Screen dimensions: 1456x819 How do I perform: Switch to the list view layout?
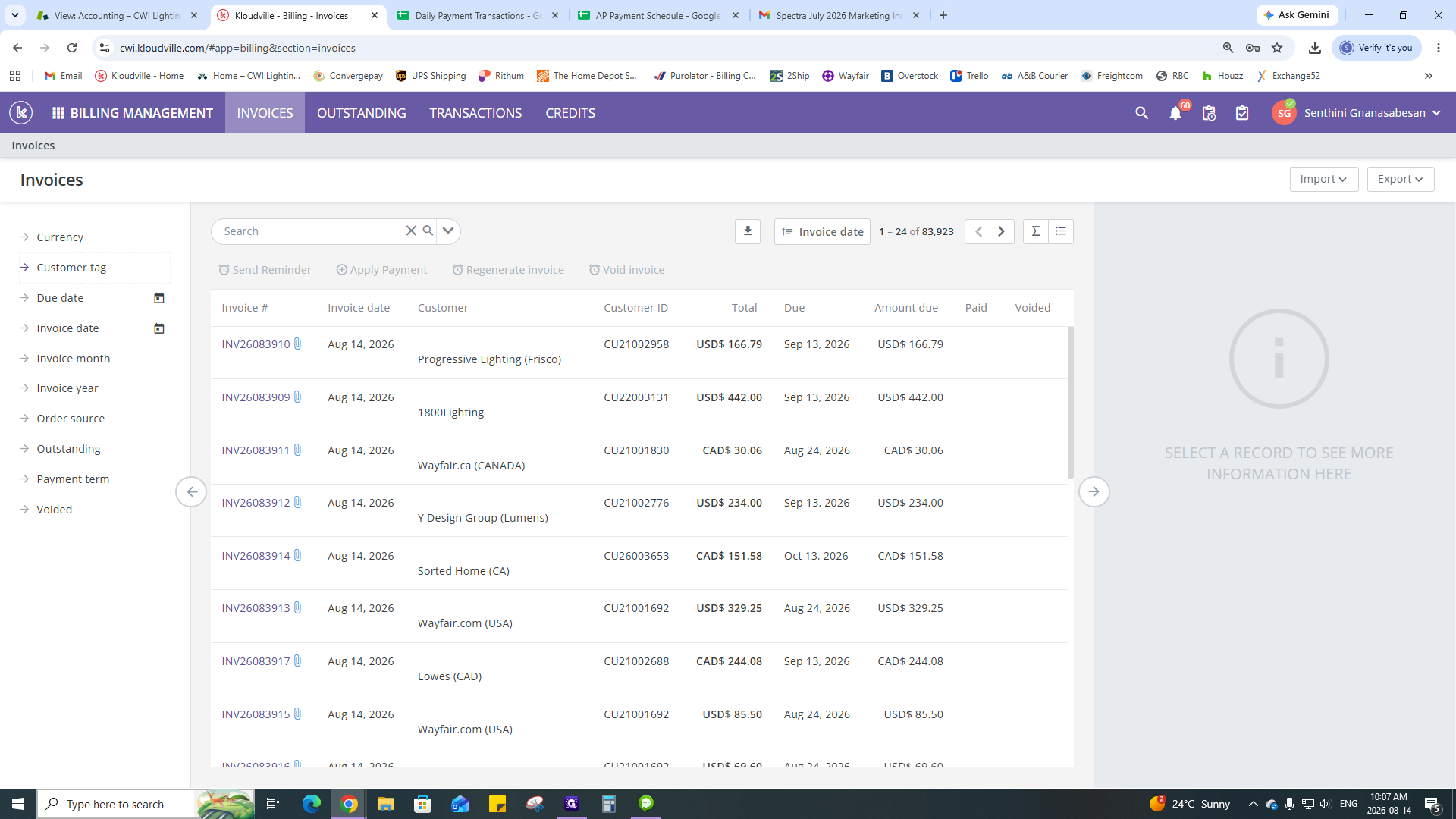click(x=1061, y=231)
